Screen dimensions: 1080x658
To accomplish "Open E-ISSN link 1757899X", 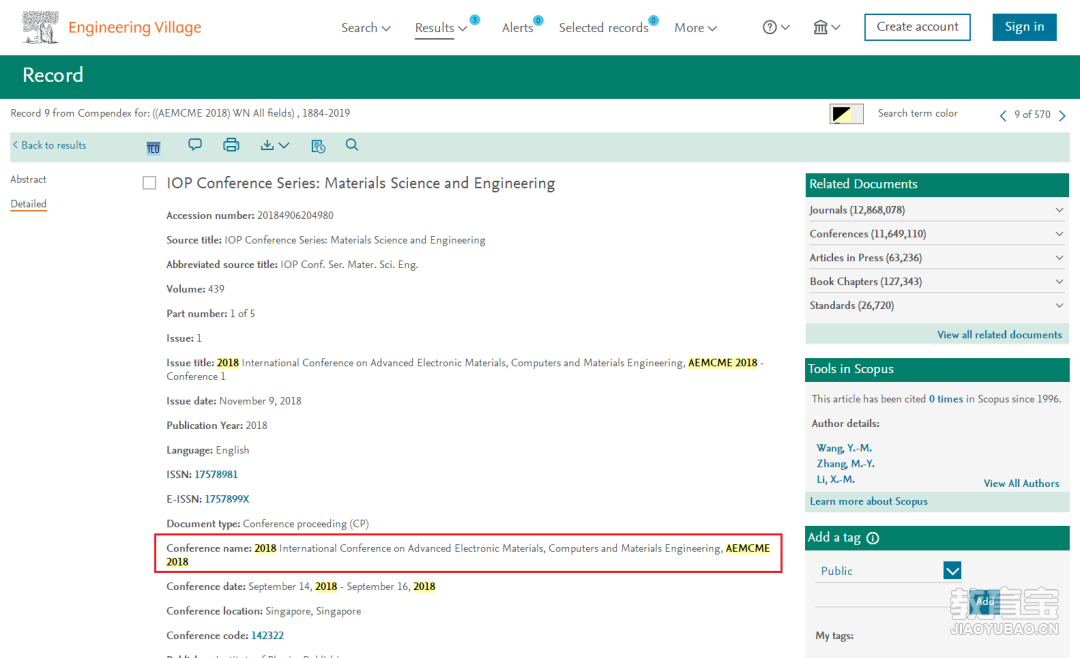I will pos(227,500).
